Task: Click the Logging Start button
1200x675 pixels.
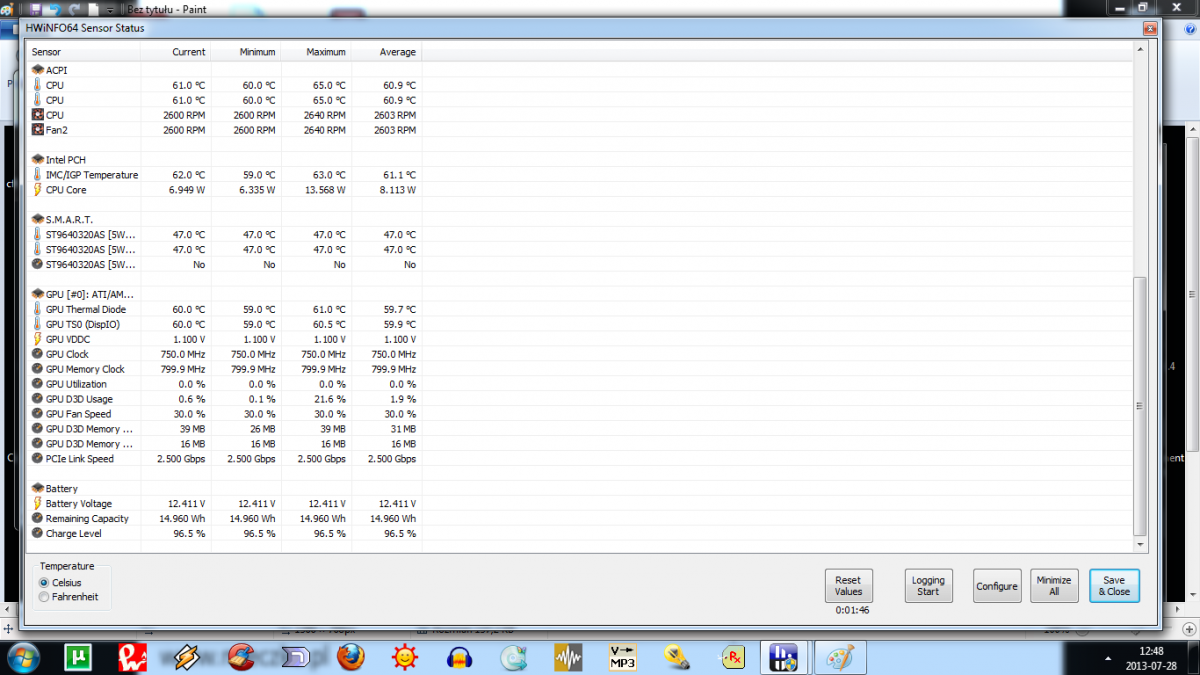Action: point(928,586)
